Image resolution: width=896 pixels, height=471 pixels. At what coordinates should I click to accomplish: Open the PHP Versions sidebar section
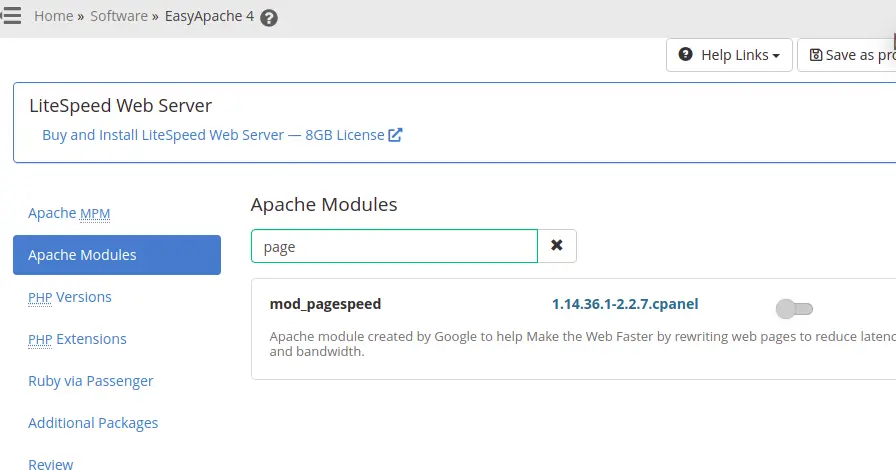pyautogui.click(x=70, y=297)
